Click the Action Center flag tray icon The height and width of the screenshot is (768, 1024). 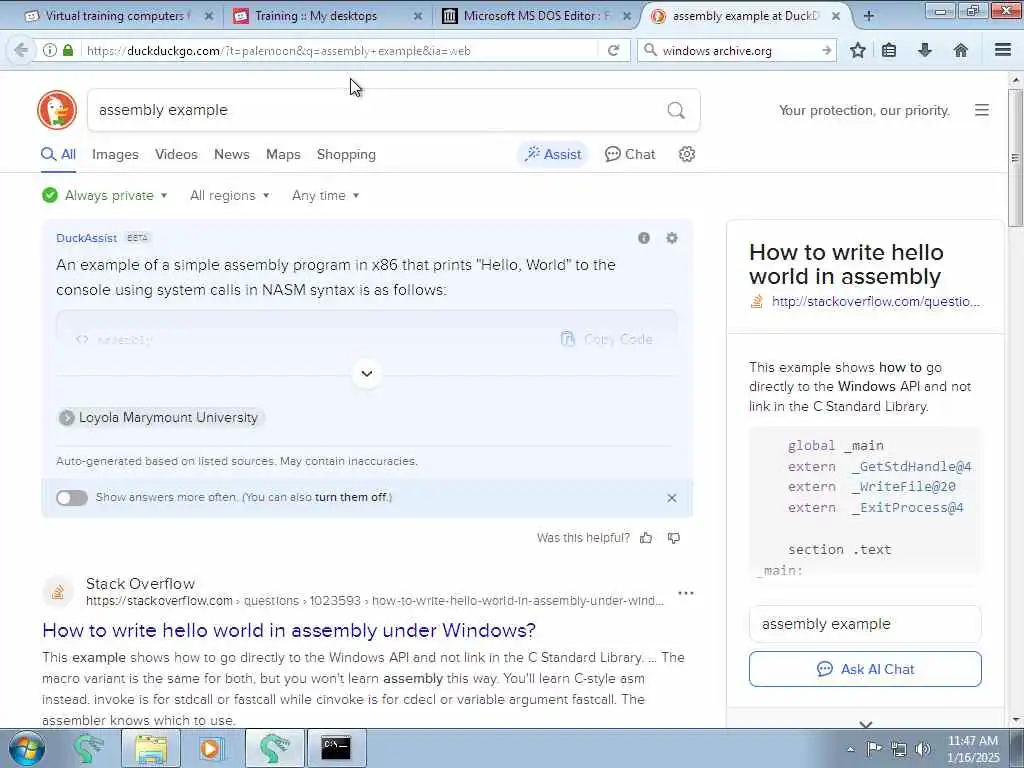click(874, 749)
